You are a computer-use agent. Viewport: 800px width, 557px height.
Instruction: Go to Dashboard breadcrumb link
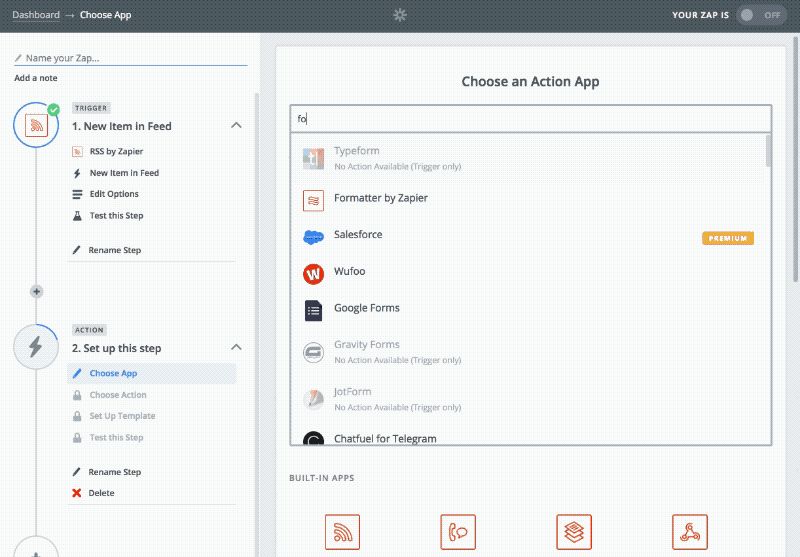36,15
